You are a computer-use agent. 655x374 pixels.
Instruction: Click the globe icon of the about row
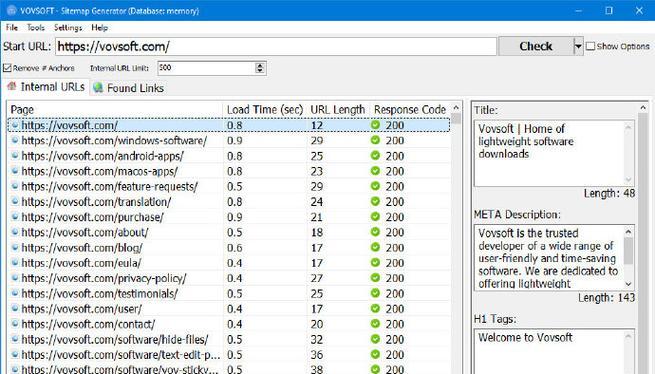(x=15, y=232)
